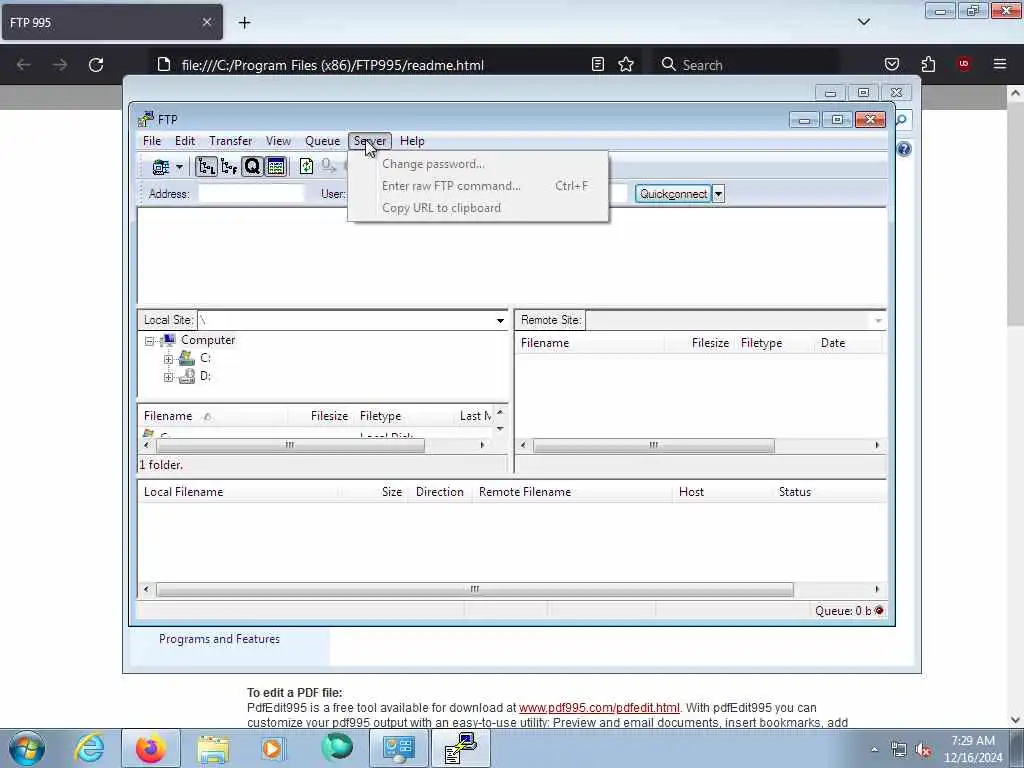
Task: Toggle the message log view button
Action: pos(276,167)
